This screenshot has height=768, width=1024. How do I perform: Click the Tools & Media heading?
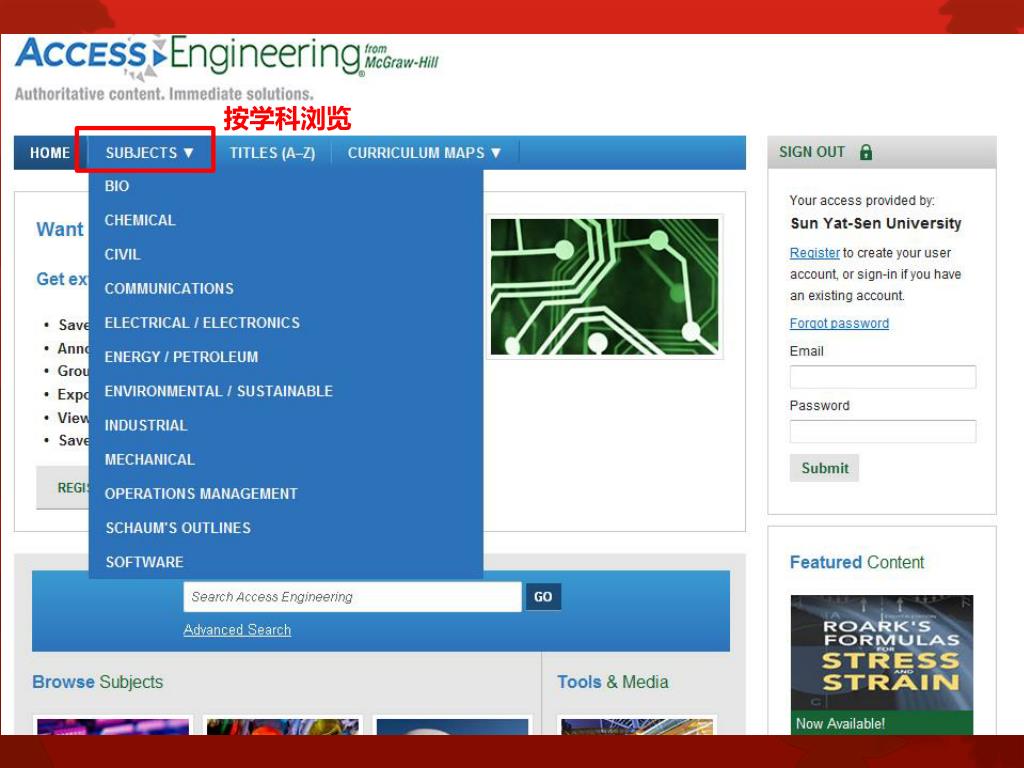[613, 682]
